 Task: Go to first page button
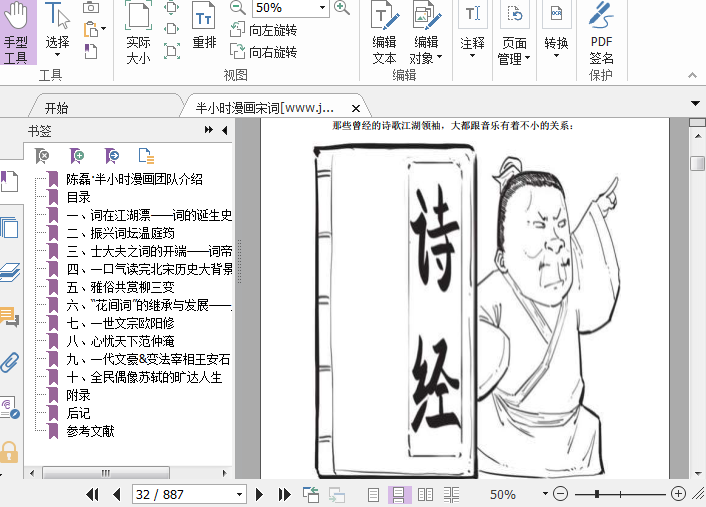92,494
